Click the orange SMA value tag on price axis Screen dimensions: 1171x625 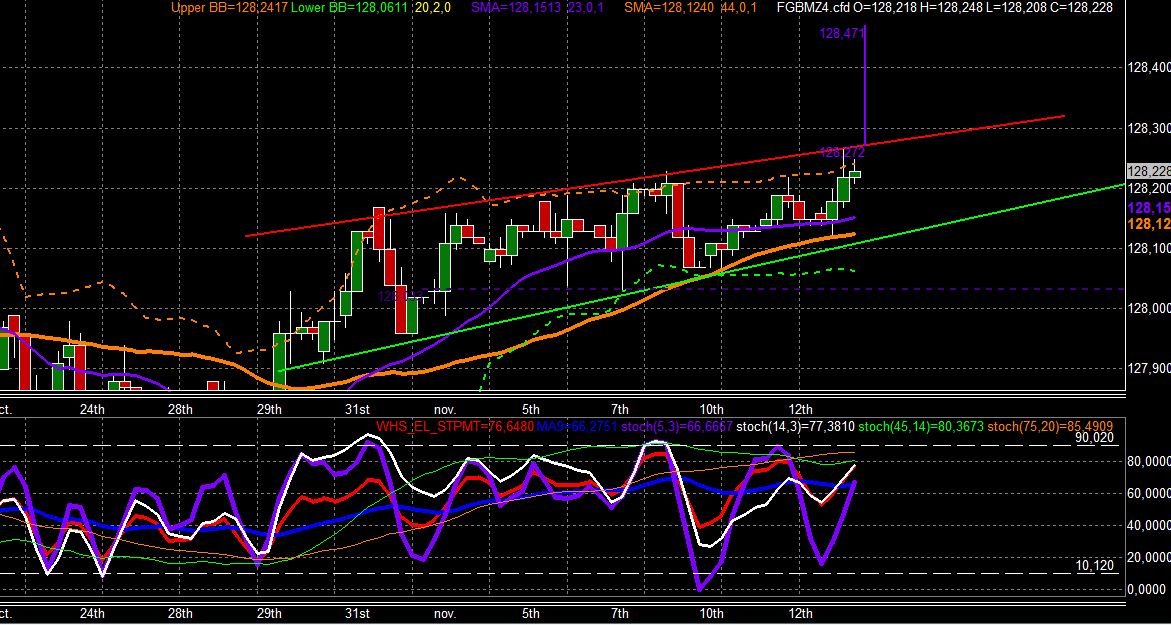coord(1149,224)
